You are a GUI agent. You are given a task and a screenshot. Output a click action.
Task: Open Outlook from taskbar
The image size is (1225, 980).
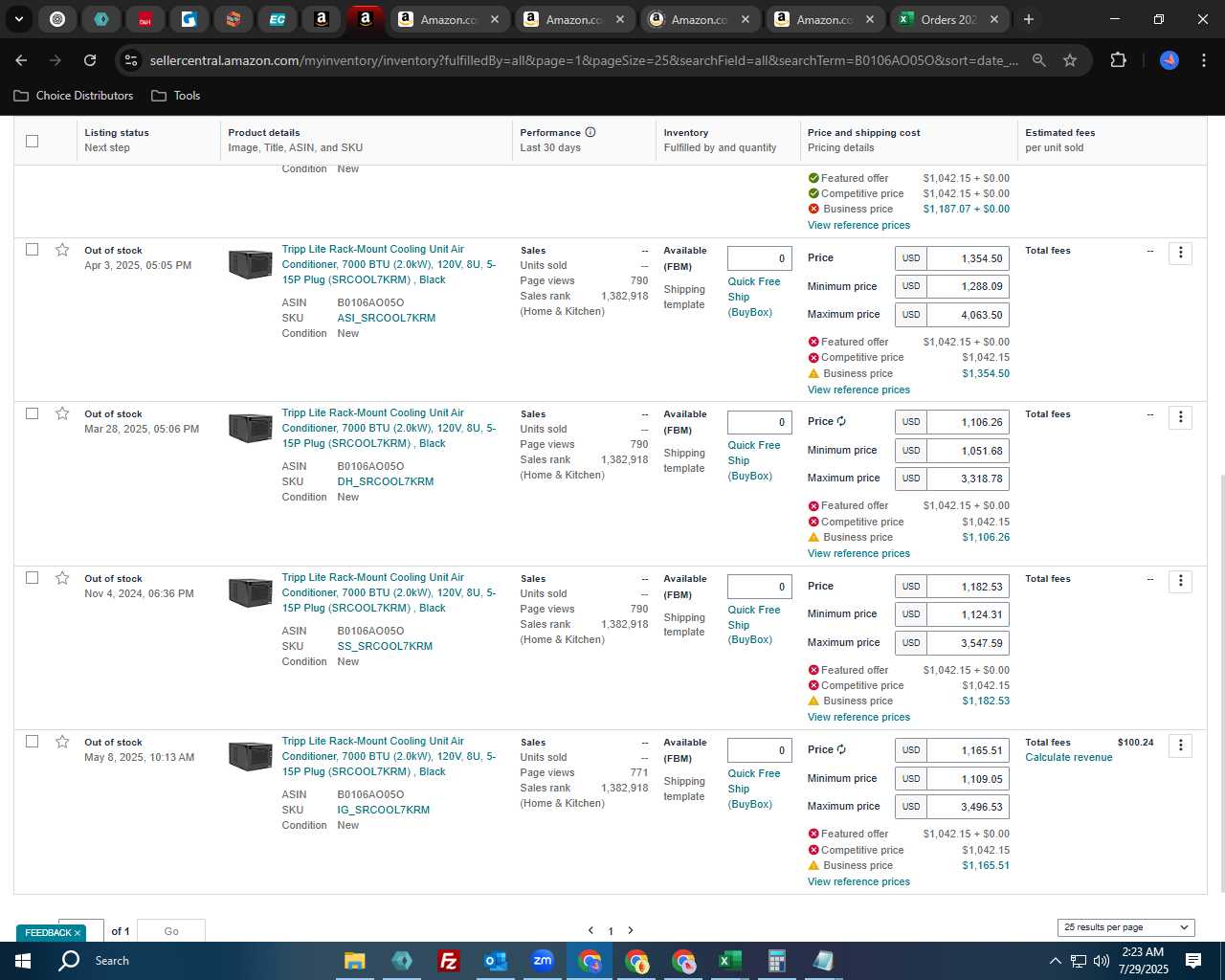pos(495,961)
